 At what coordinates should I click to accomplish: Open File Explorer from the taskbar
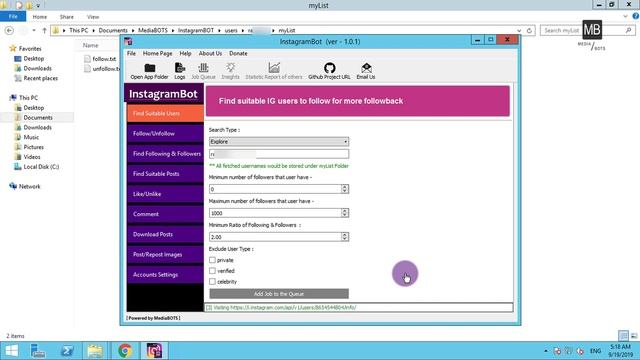[95, 351]
